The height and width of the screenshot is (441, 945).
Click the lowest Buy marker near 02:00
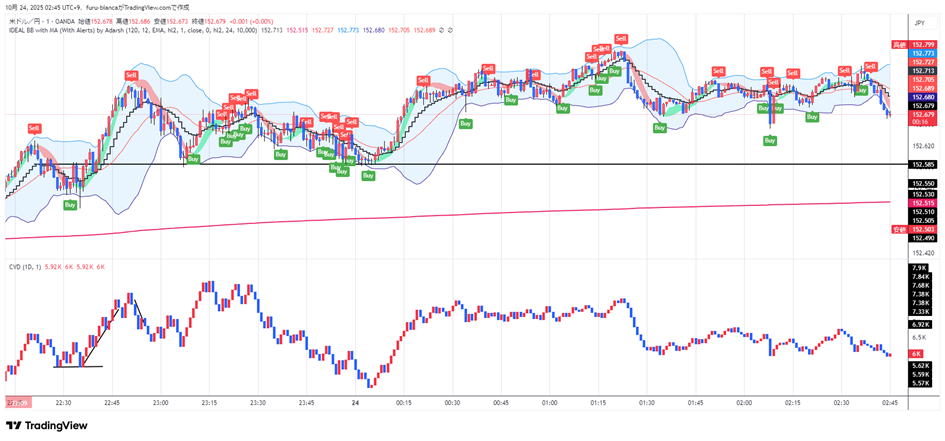pyautogui.click(x=770, y=141)
